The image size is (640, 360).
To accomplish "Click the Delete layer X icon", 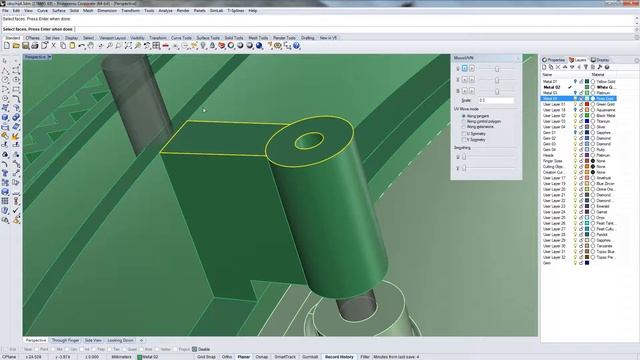I will click(x=558, y=67).
